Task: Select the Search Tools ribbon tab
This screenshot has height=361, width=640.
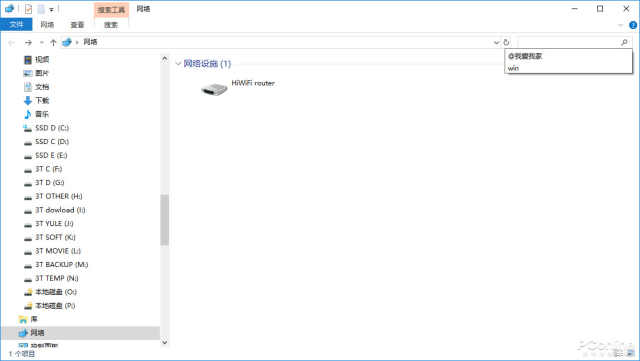Action: point(111,9)
